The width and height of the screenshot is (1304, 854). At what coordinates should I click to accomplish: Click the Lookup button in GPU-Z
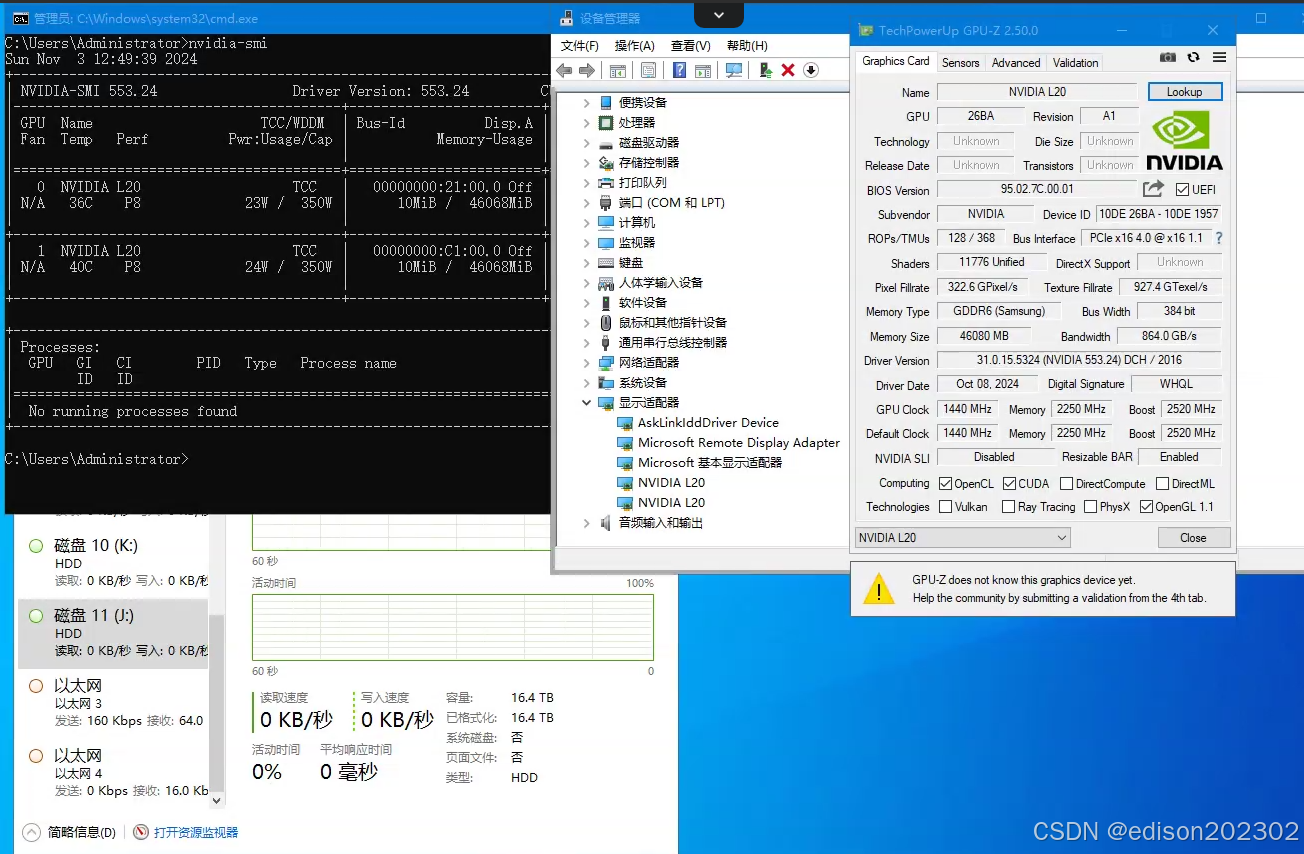click(1184, 92)
